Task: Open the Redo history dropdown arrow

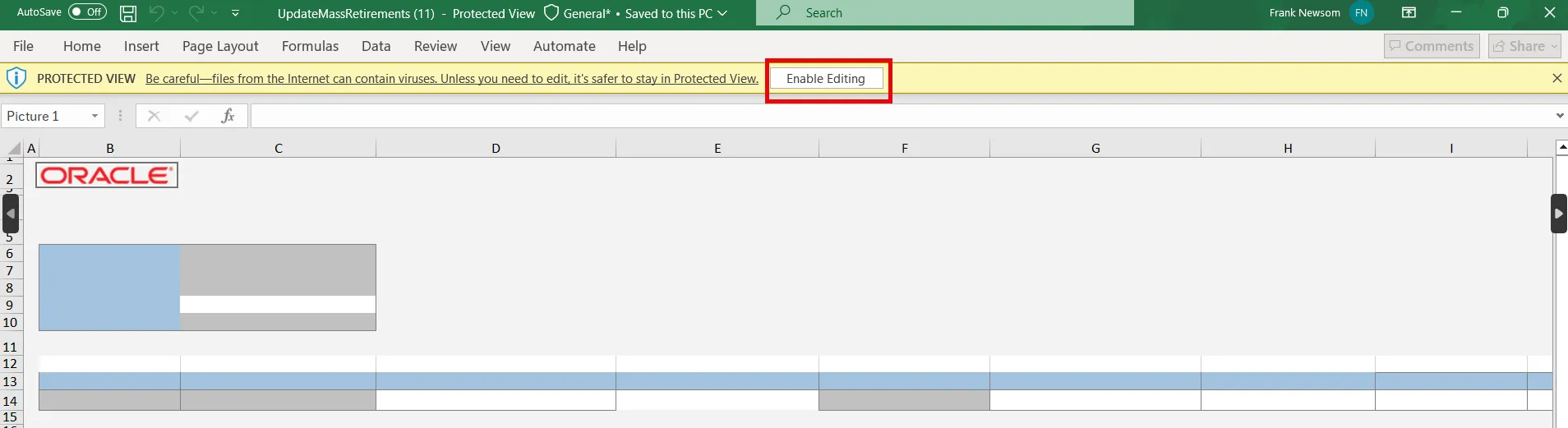Action: click(214, 13)
